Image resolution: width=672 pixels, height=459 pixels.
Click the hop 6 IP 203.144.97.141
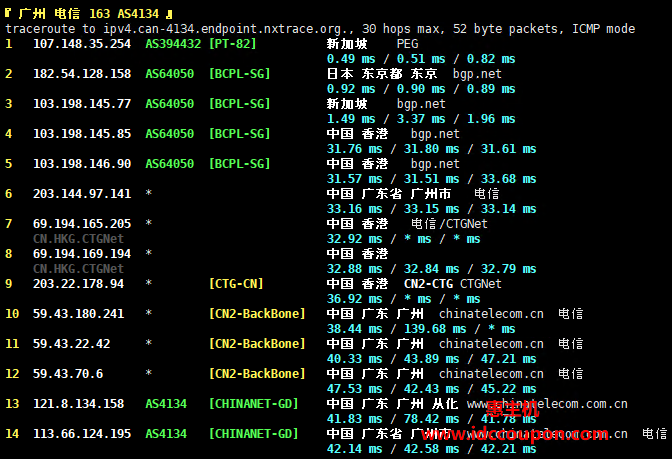point(82,194)
